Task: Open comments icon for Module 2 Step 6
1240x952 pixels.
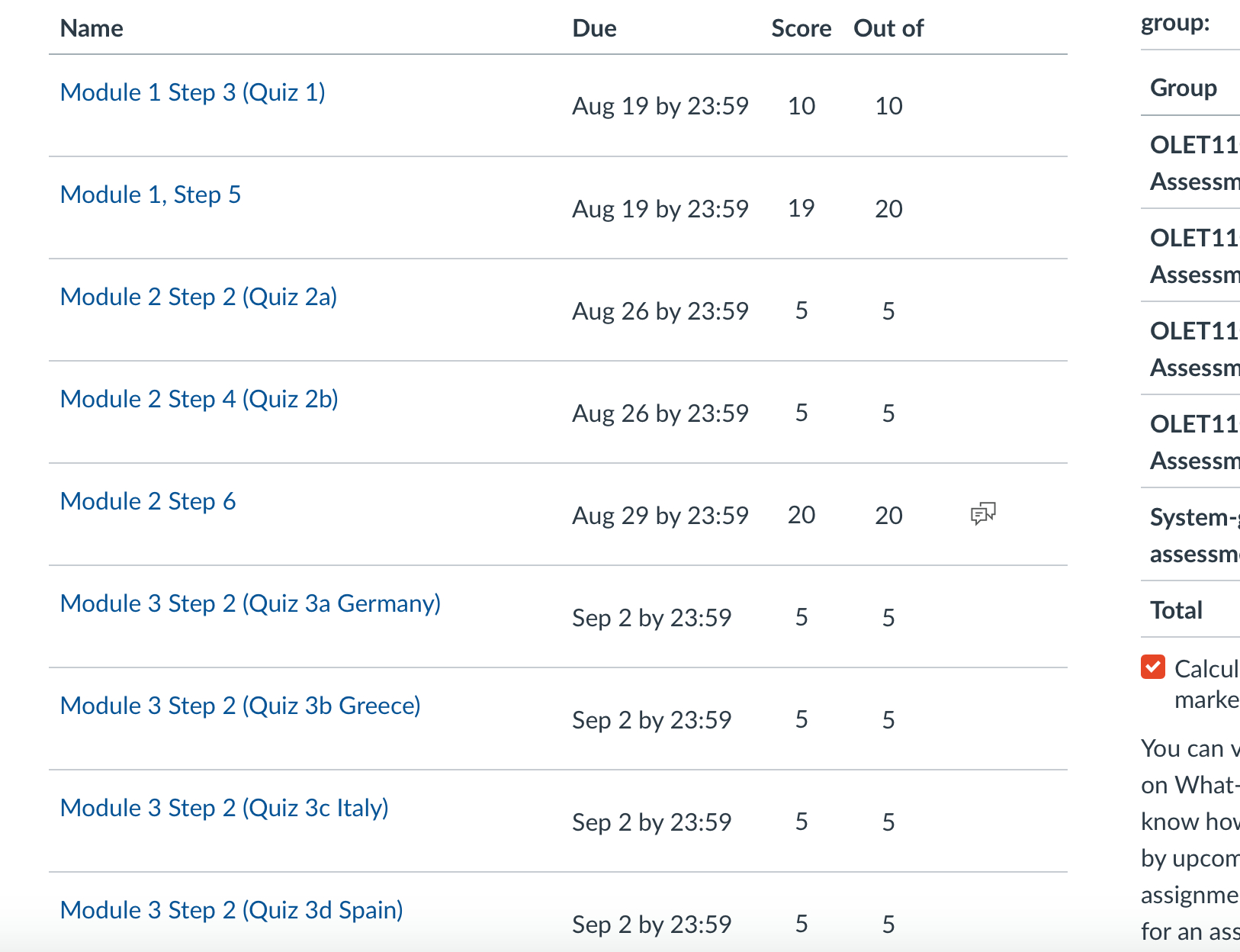Action: click(x=983, y=513)
